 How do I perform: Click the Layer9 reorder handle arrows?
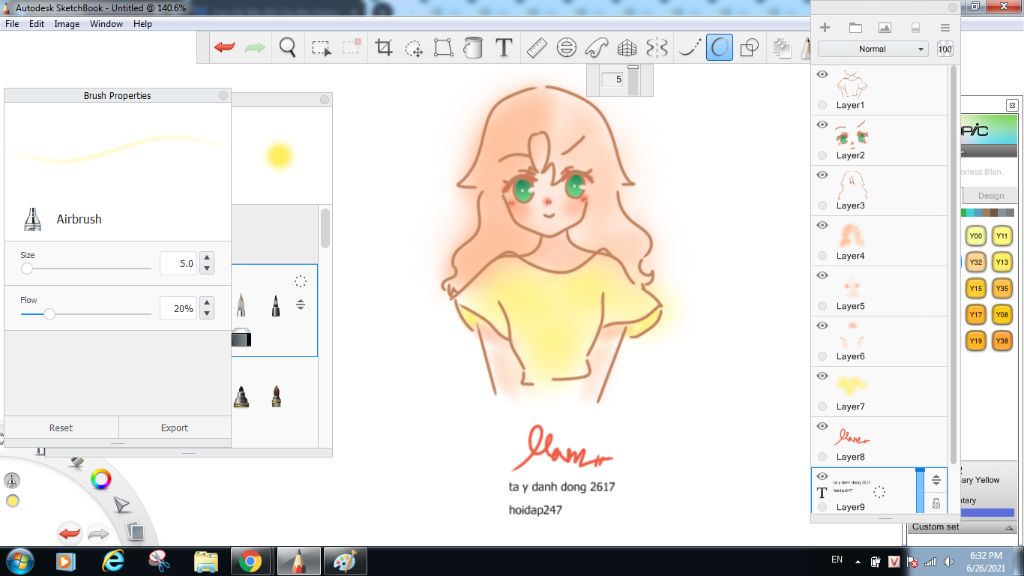[936, 480]
